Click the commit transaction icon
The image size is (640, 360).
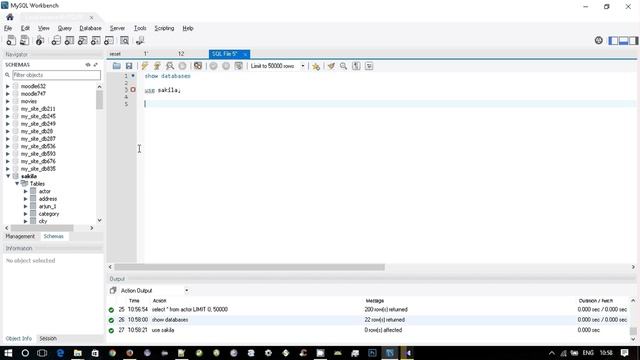(x=213, y=66)
